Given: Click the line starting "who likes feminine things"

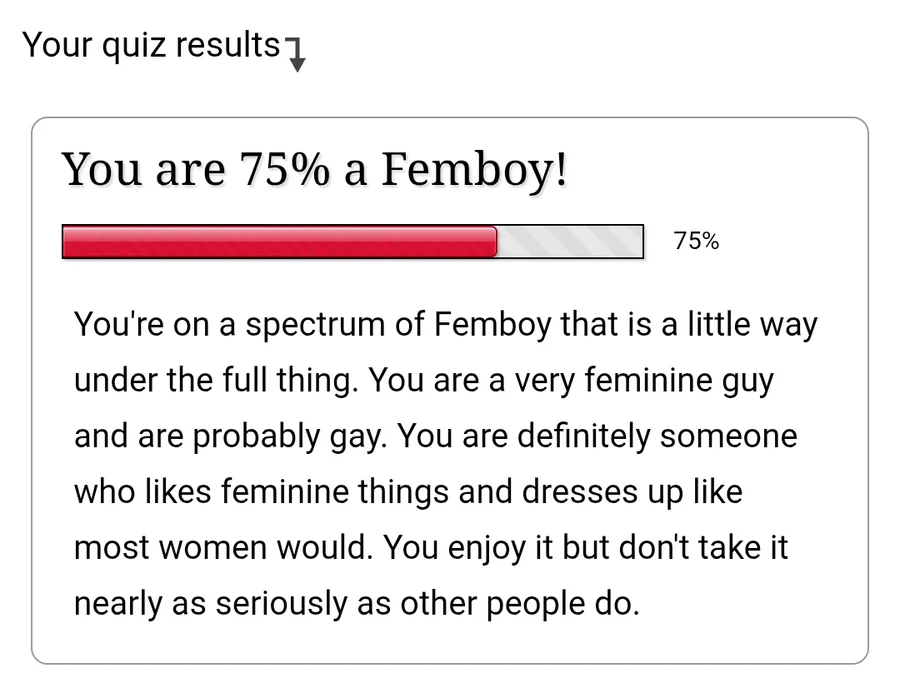Looking at the screenshot, I should tap(408, 493).
